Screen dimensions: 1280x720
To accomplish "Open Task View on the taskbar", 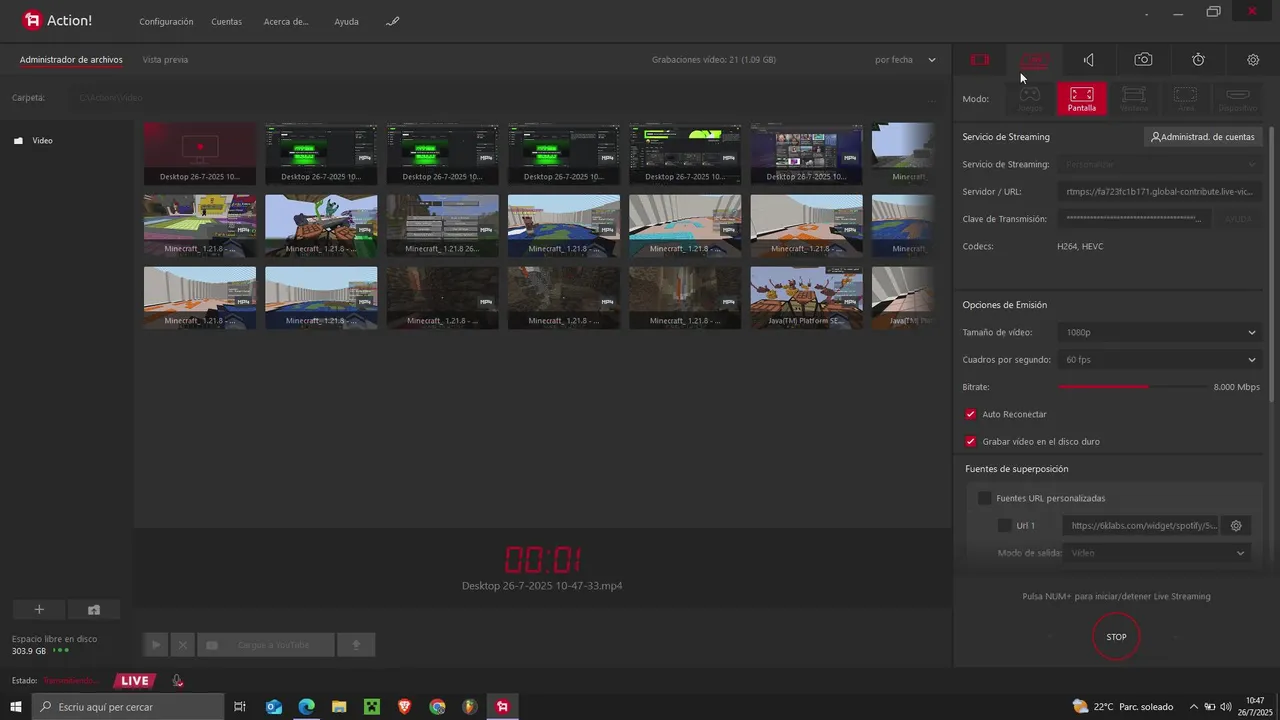I will pyautogui.click(x=240, y=707).
